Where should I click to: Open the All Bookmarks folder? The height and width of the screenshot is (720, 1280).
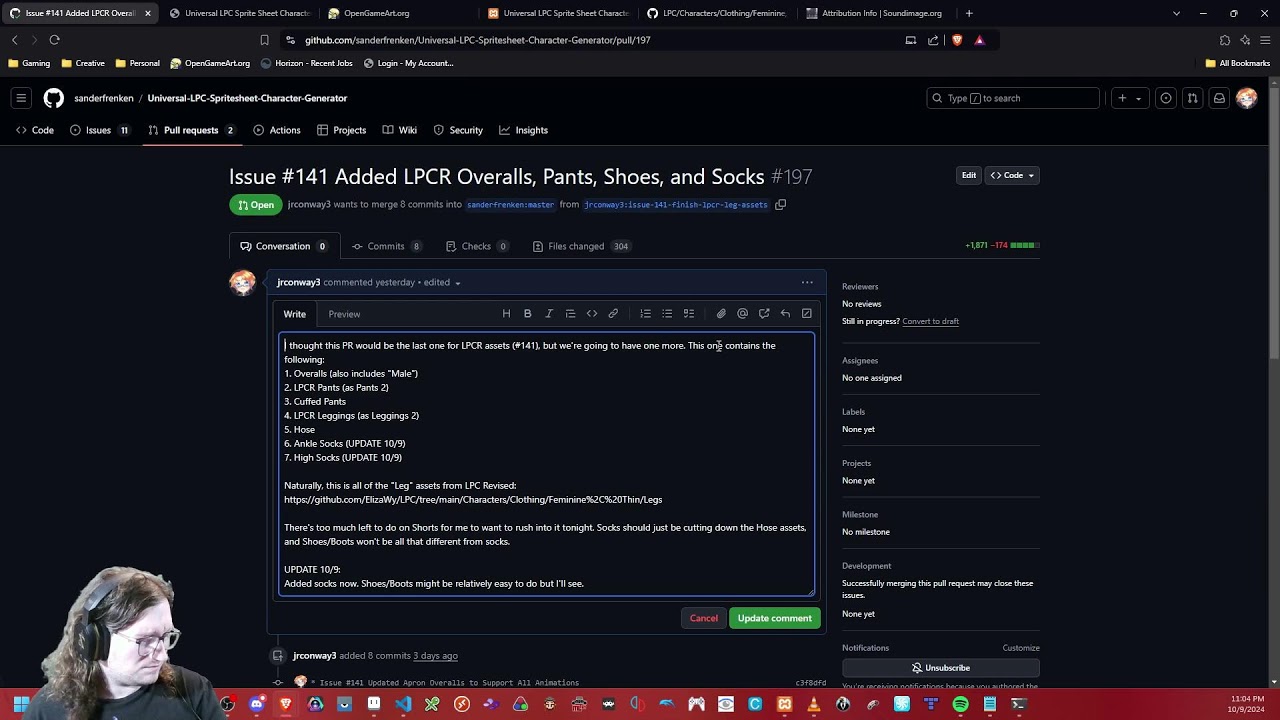point(1238,63)
